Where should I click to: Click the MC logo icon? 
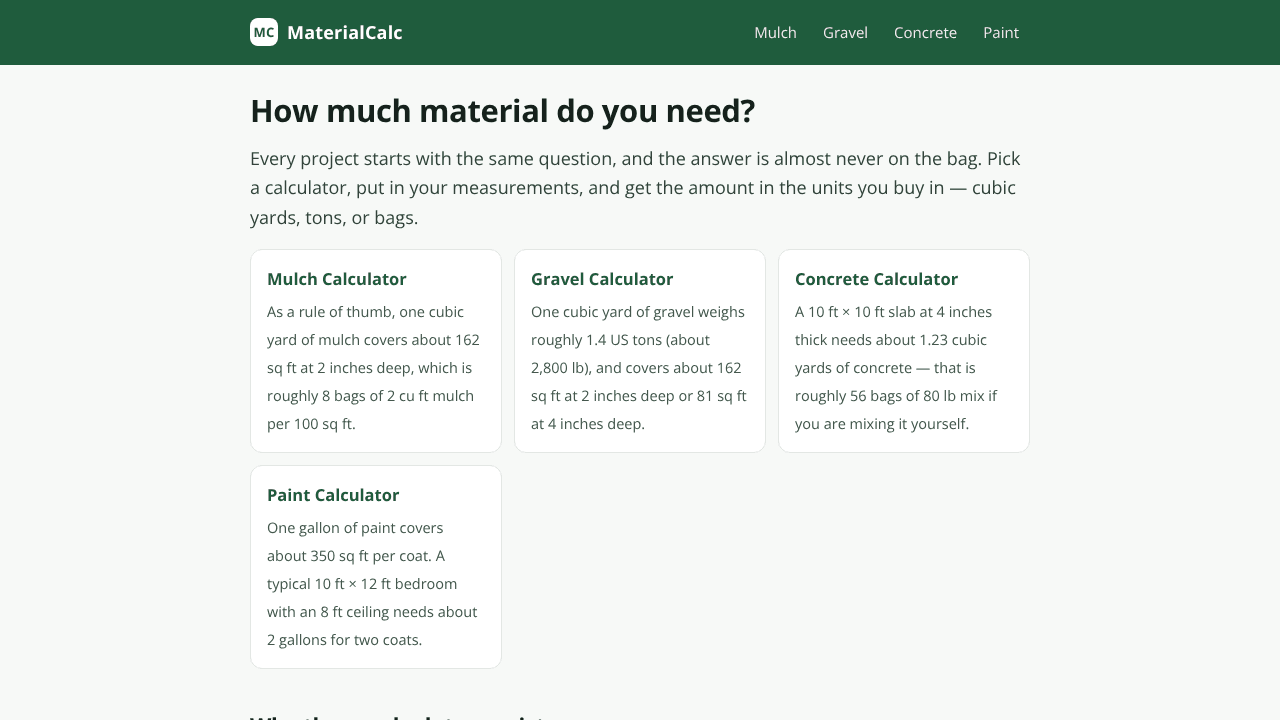tap(264, 32)
